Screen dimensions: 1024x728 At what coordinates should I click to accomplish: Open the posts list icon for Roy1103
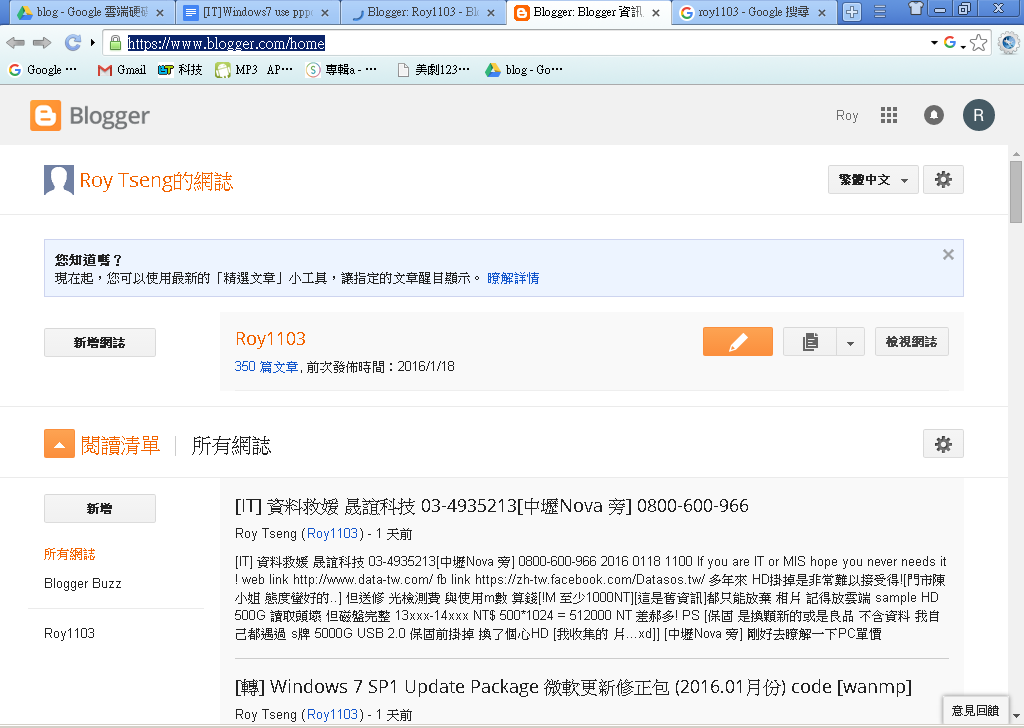click(x=810, y=341)
